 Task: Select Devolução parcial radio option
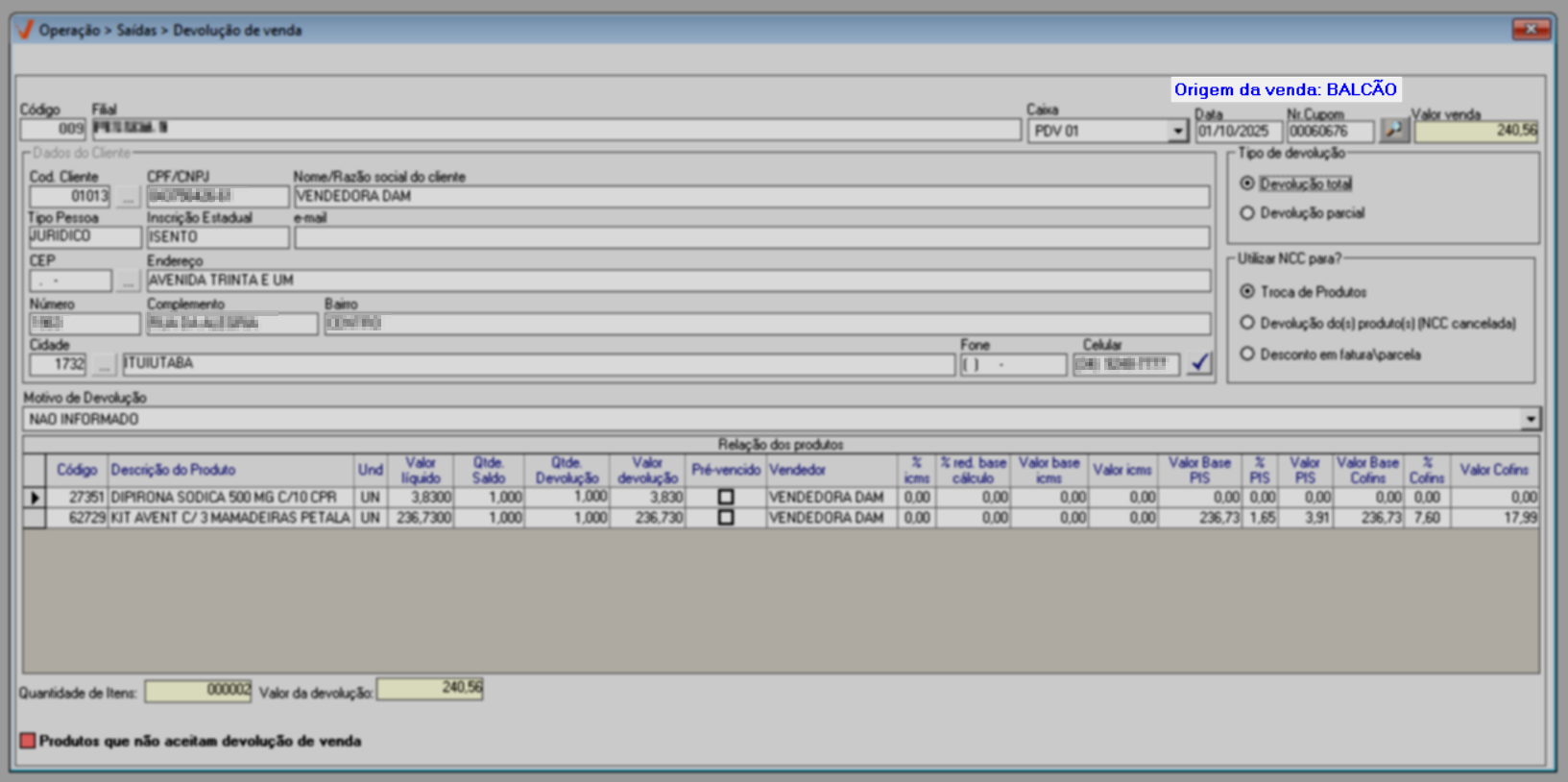tap(1247, 213)
